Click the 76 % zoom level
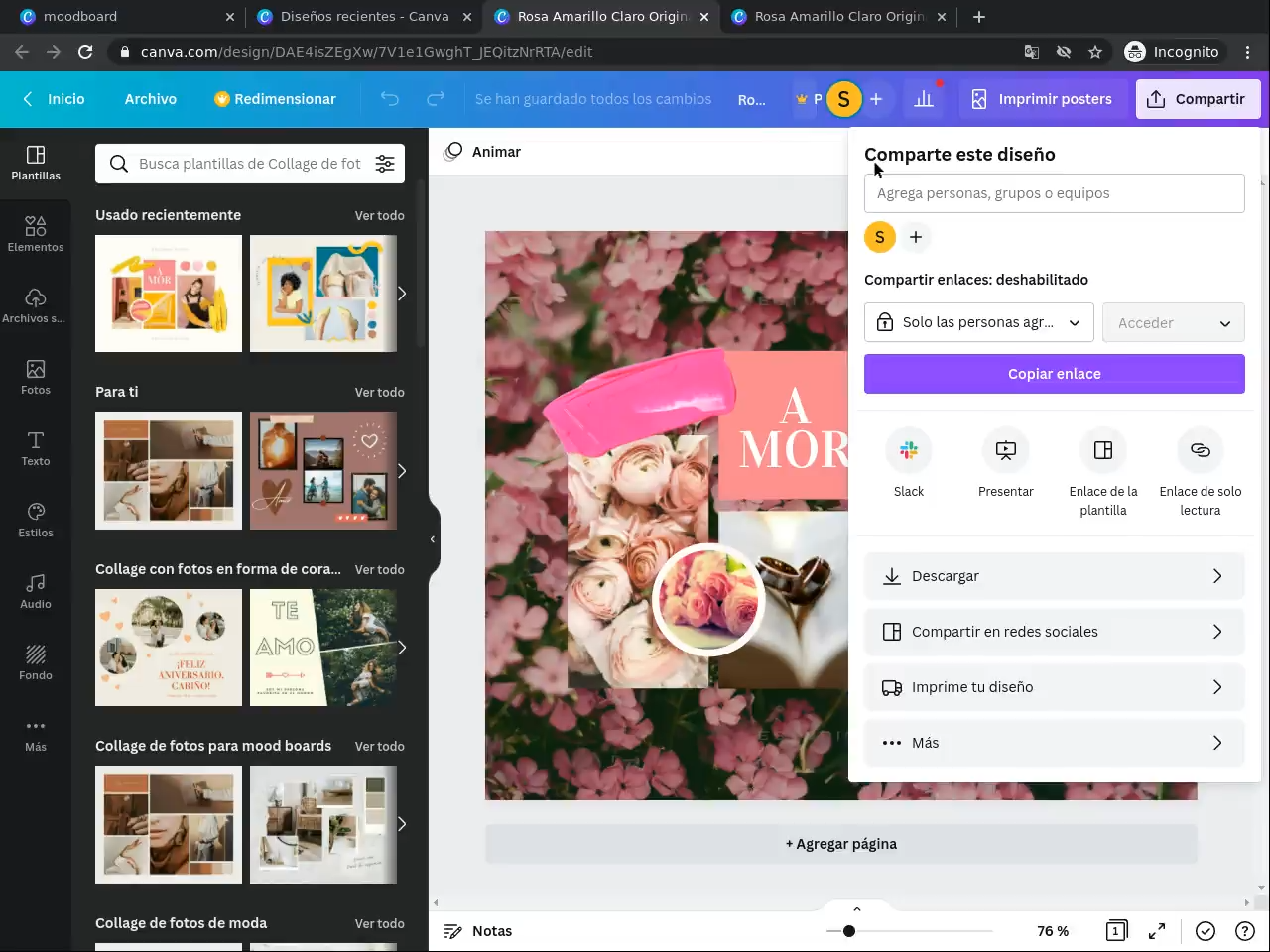 click(x=1053, y=931)
